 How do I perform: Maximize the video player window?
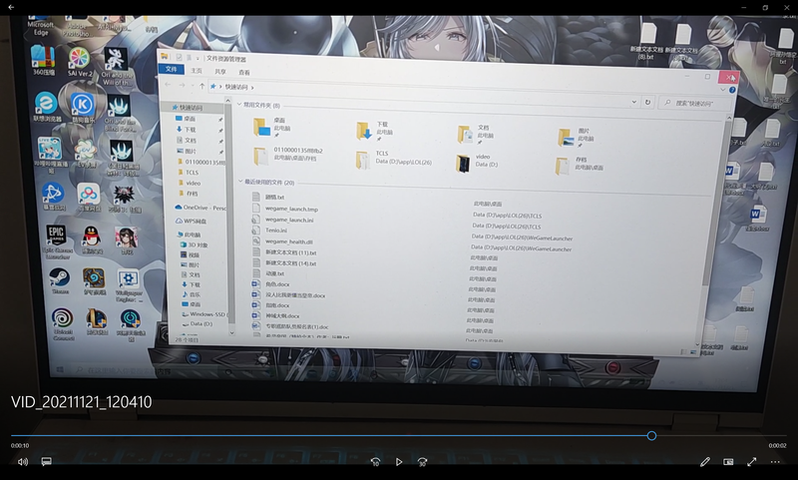pos(765,7)
